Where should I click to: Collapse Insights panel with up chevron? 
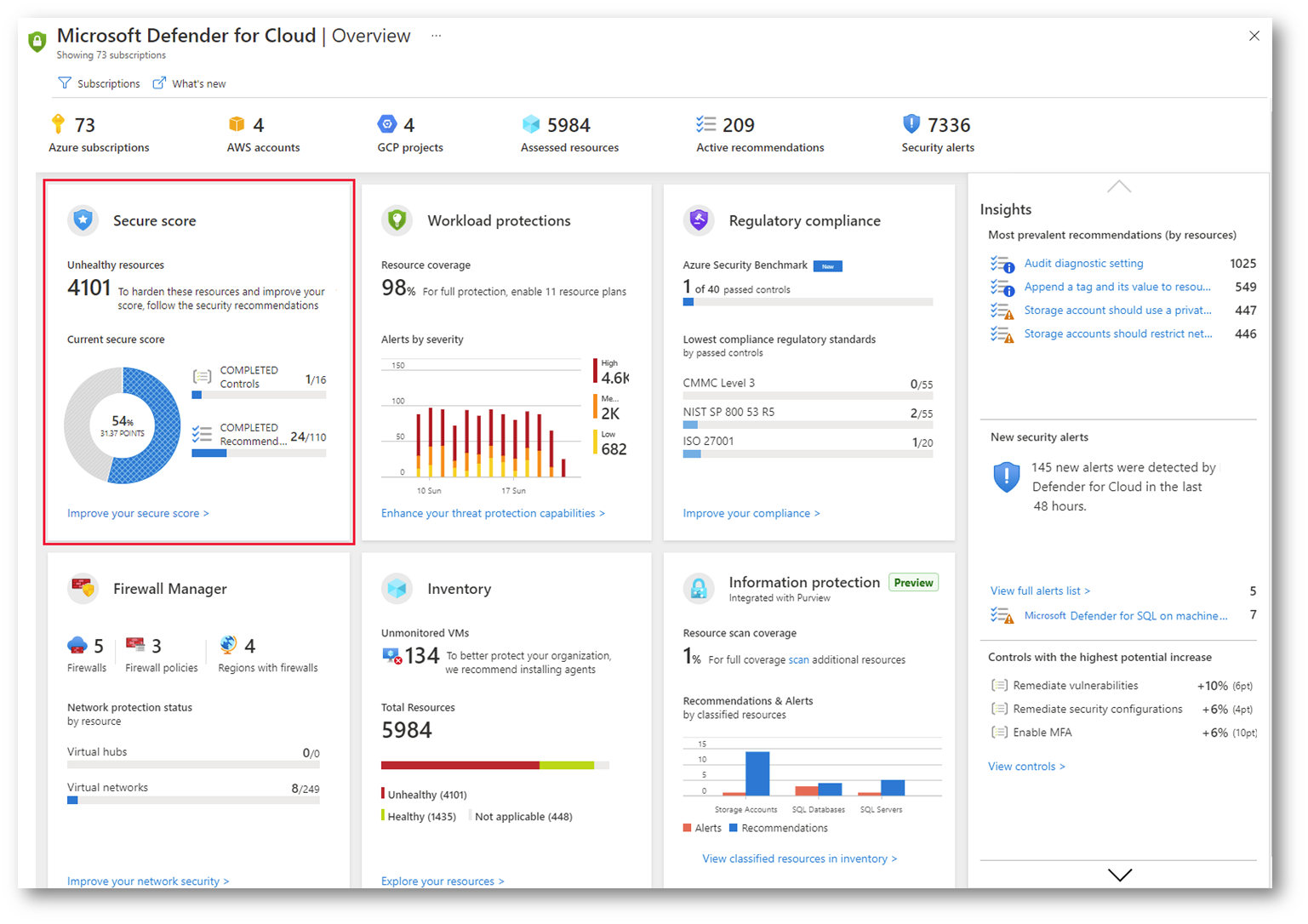(x=1119, y=186)
